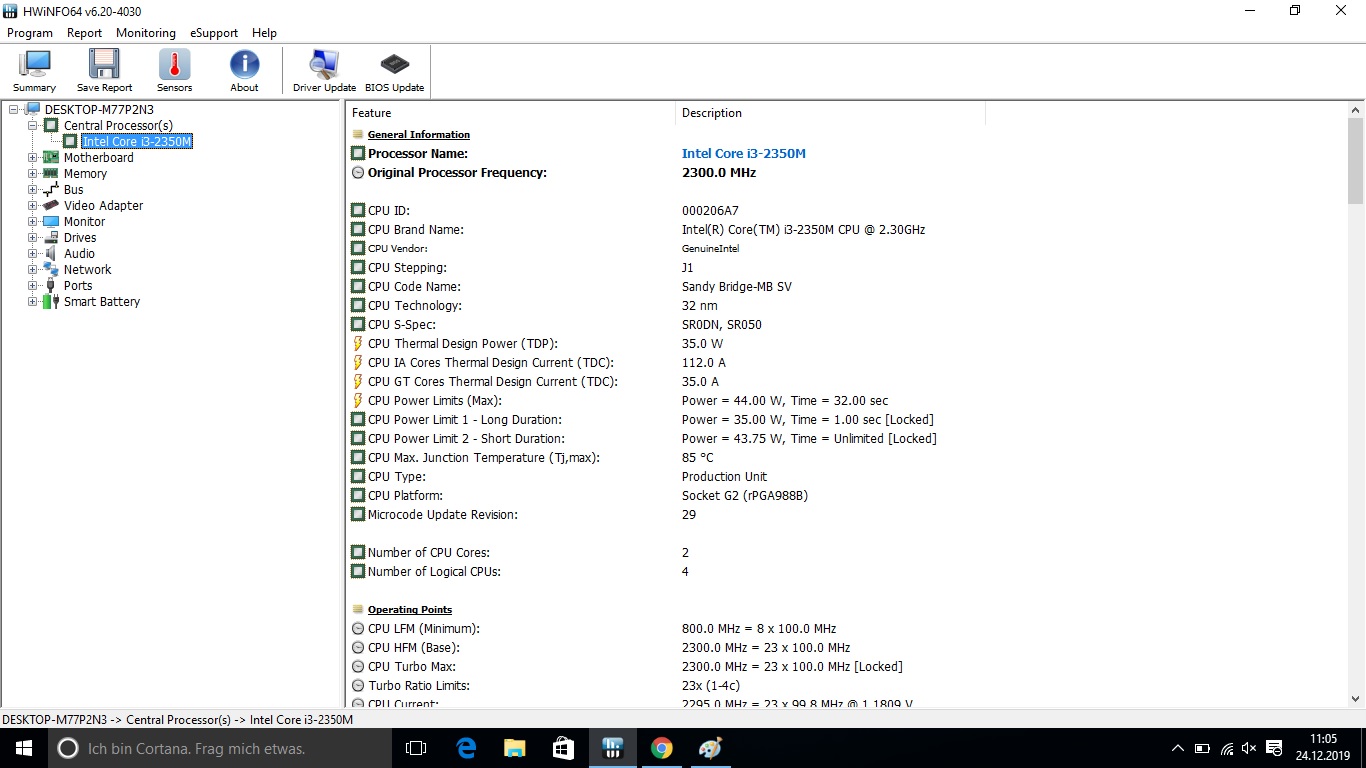Launch Microsoft Edge from taskbar
This screenshot has height=768, width=1366.
pos(466,748)
